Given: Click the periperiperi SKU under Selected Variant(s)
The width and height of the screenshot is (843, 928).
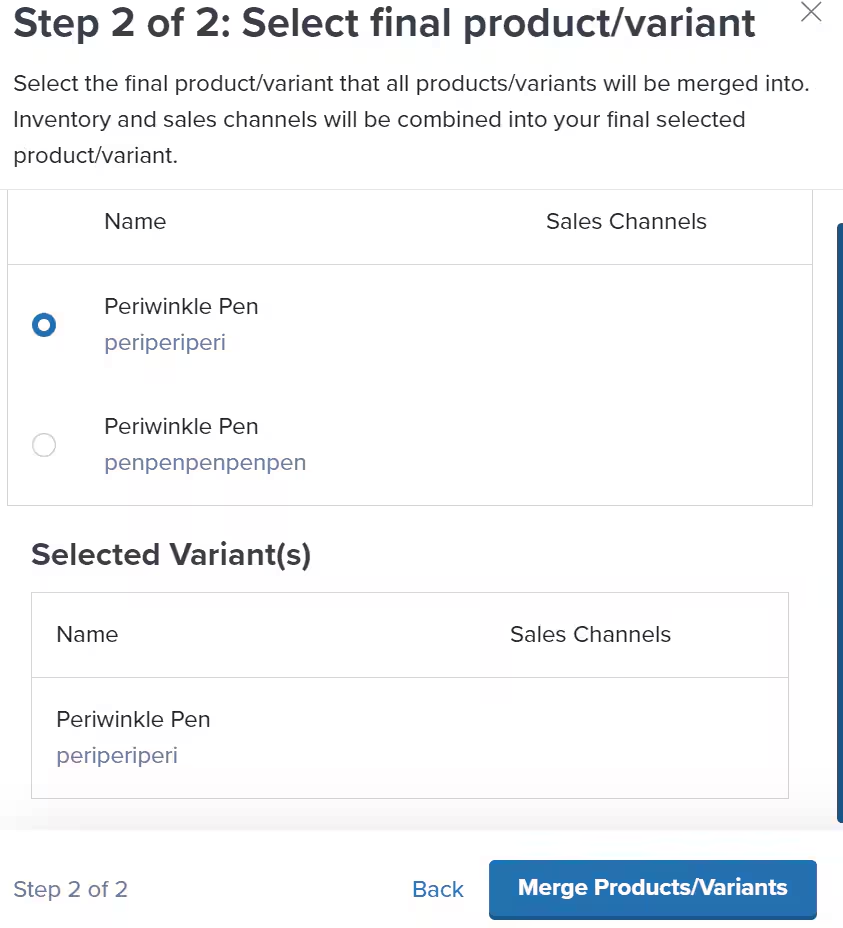Looking at the screenshot, I should 117,756.
